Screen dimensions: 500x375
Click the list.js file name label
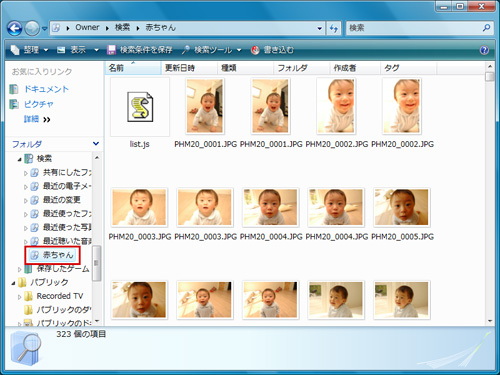tap(140, 144)
